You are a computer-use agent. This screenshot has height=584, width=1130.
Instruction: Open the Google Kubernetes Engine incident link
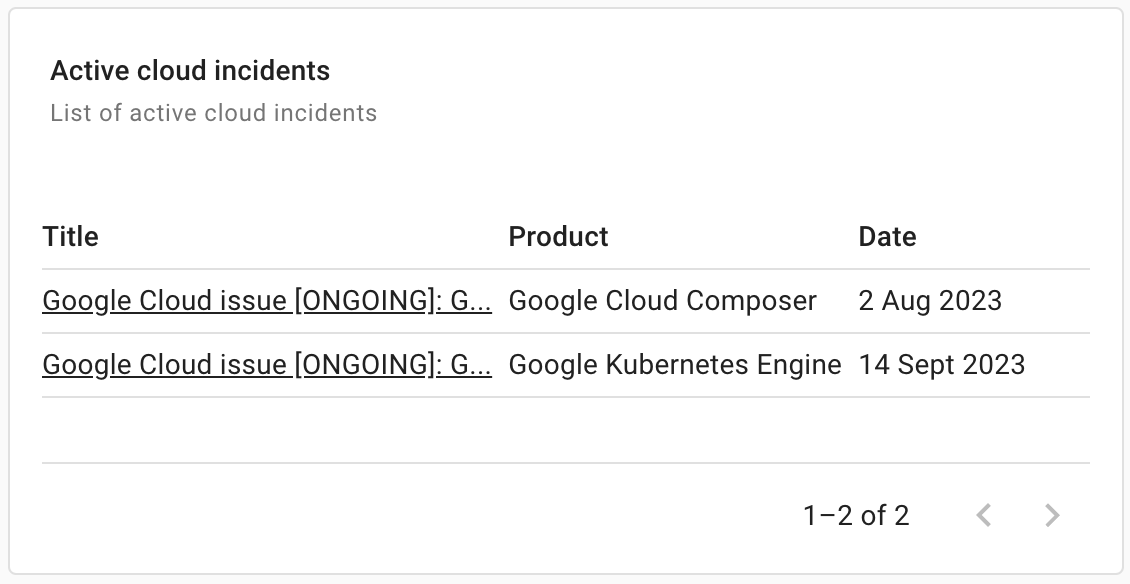pos(266,365)
